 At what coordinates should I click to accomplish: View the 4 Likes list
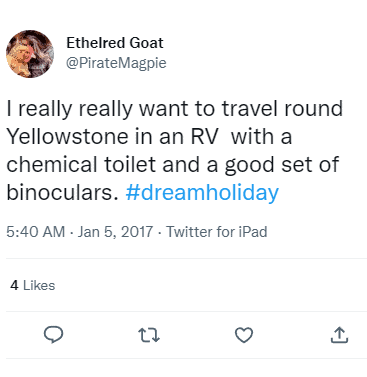33,285
